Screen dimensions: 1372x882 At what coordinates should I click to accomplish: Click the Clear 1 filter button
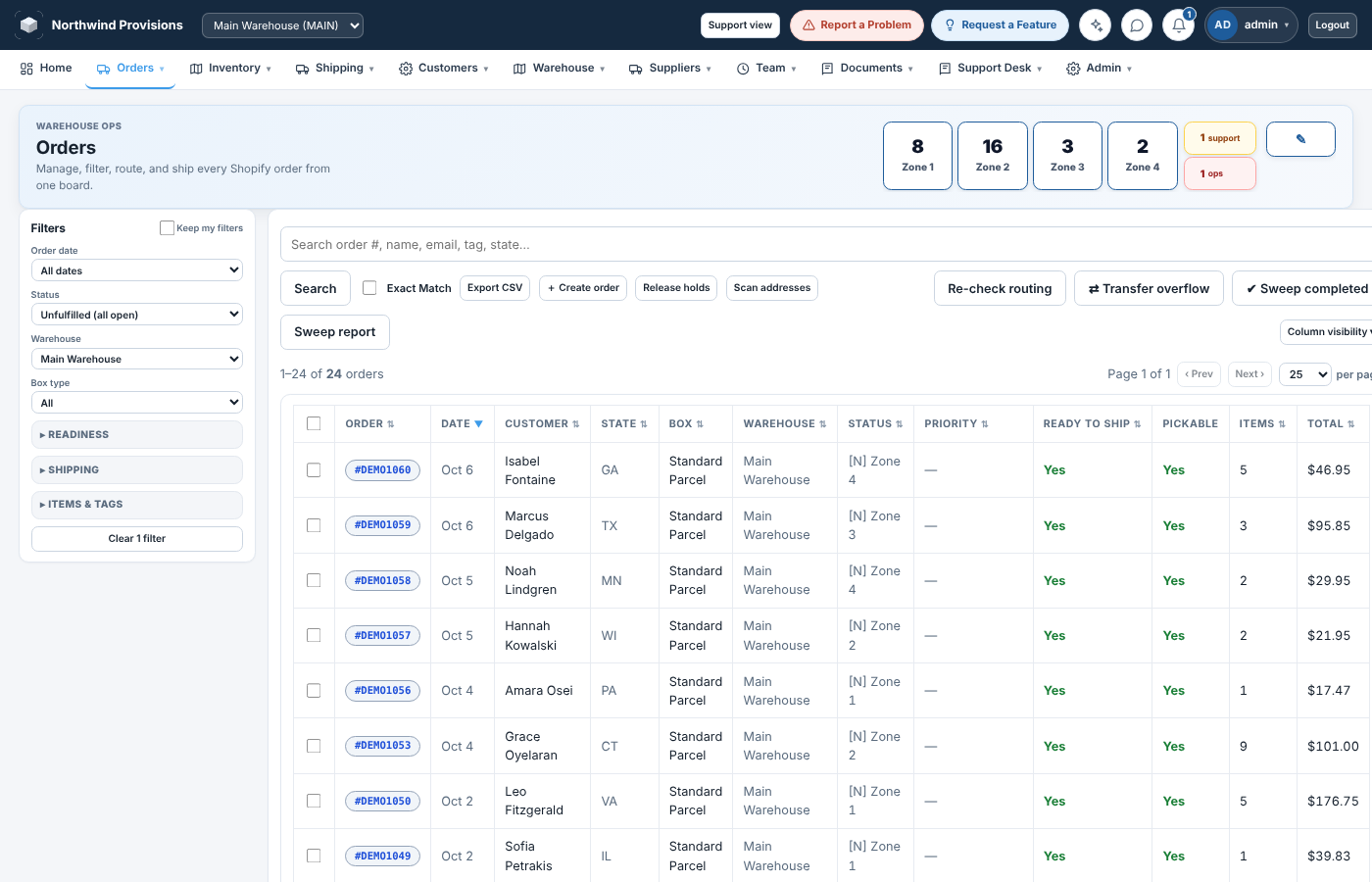pos(137,539)
